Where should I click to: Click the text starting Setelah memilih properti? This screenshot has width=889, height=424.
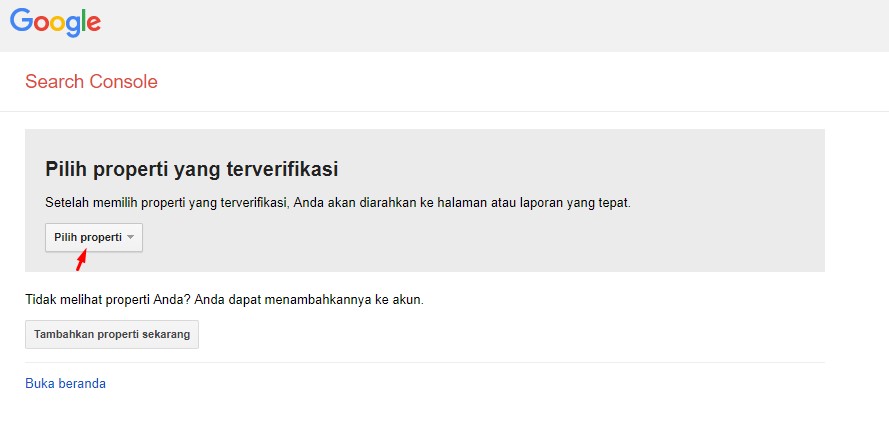pyautogui.click(x=338, y=203)
